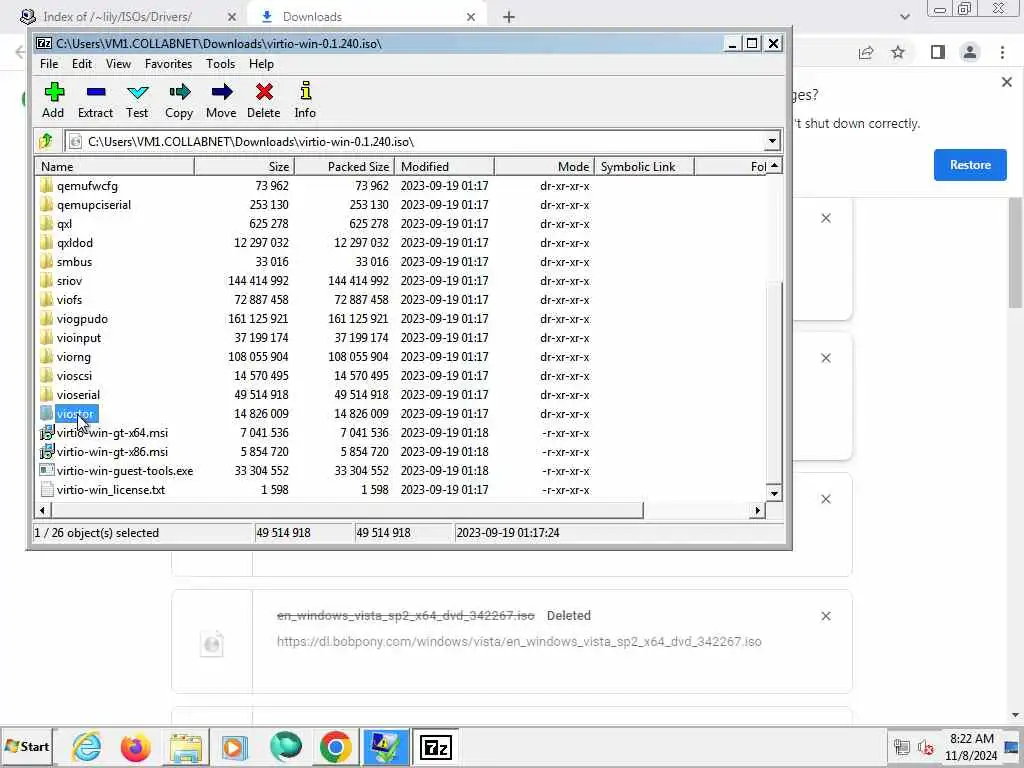The width and height of the screenshot is (1024, 768).
Task: Sort by Modified column header
Action: pos(444,167)
